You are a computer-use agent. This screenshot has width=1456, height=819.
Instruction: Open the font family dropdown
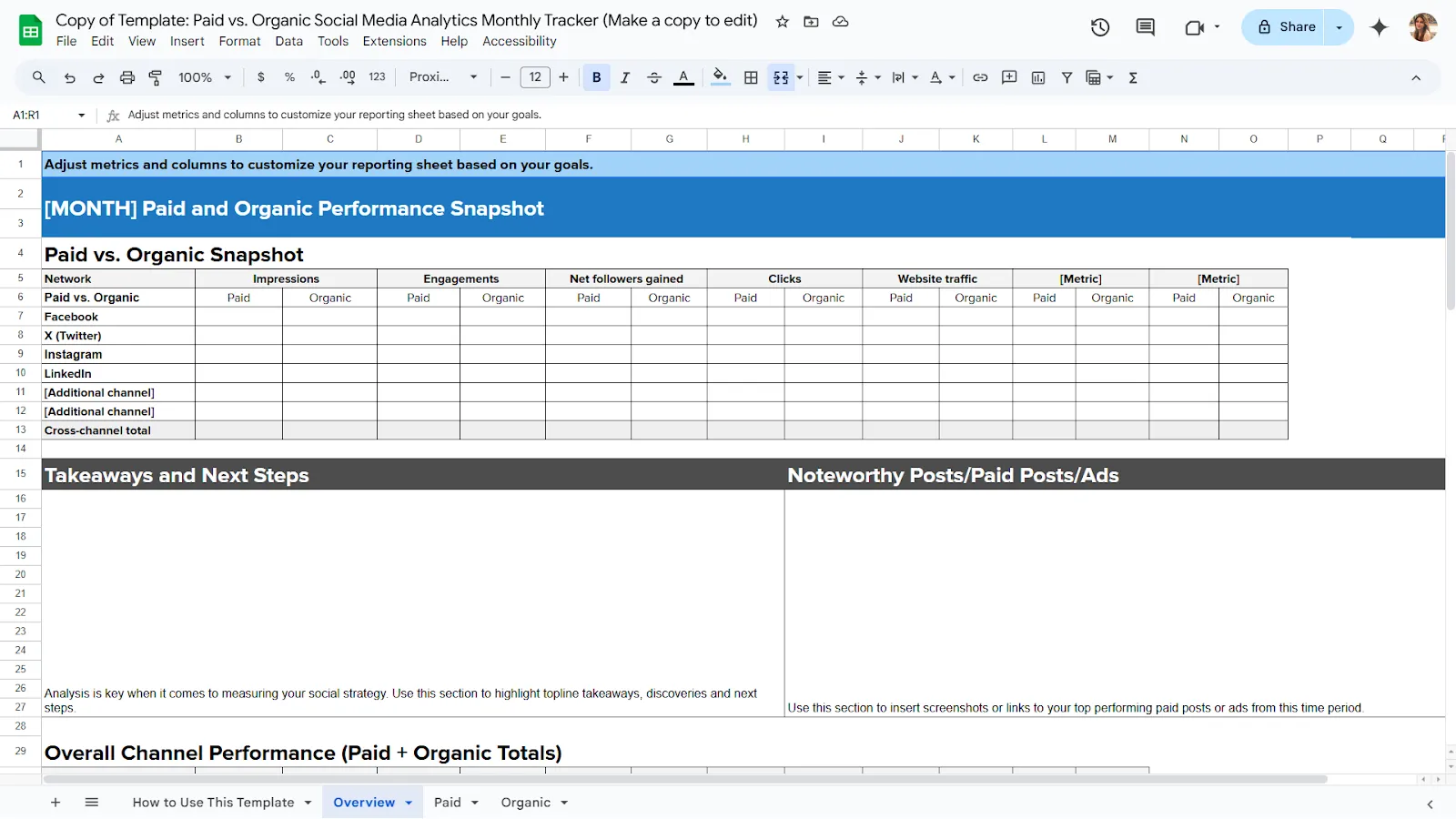tap(443, 77)
